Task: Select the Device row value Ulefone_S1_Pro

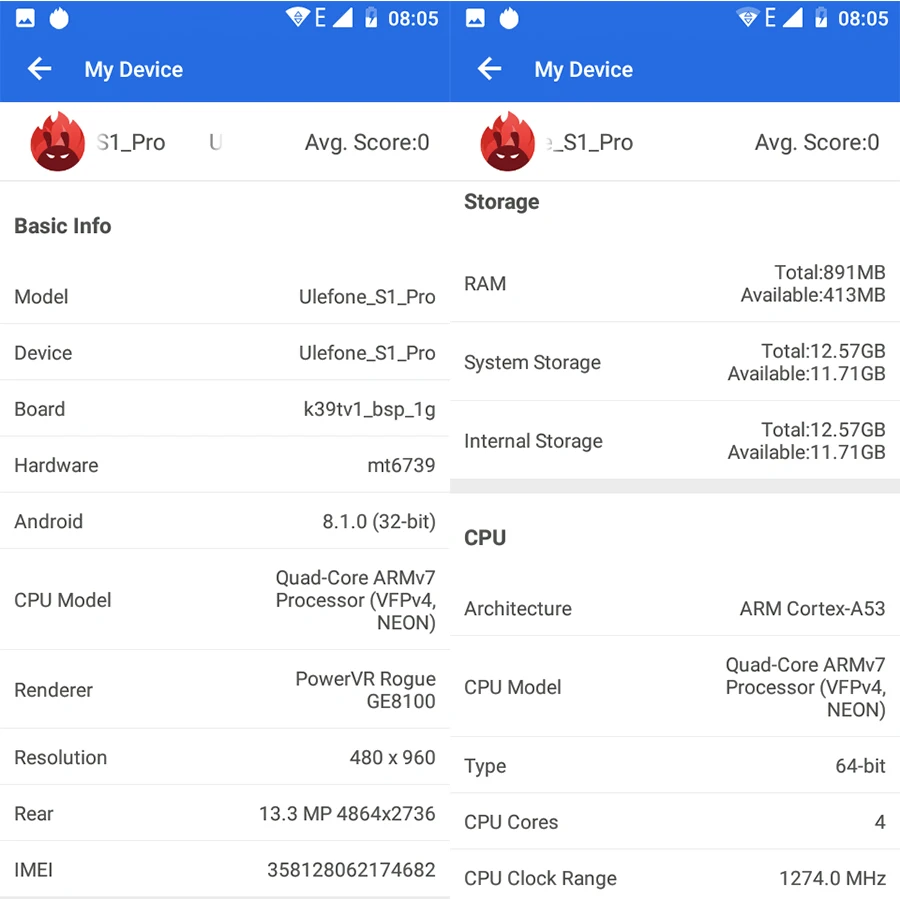Action: tap(367, 353)
